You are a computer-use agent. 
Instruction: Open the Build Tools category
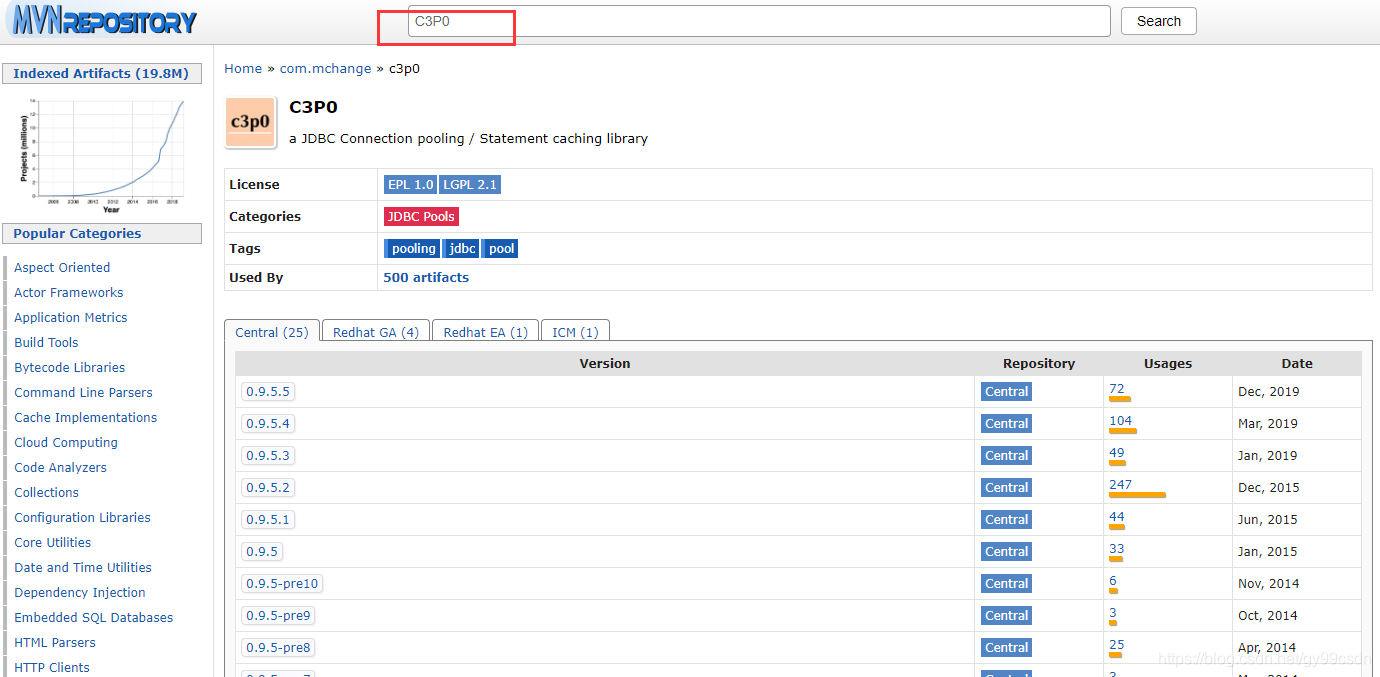tap(46, 342)
